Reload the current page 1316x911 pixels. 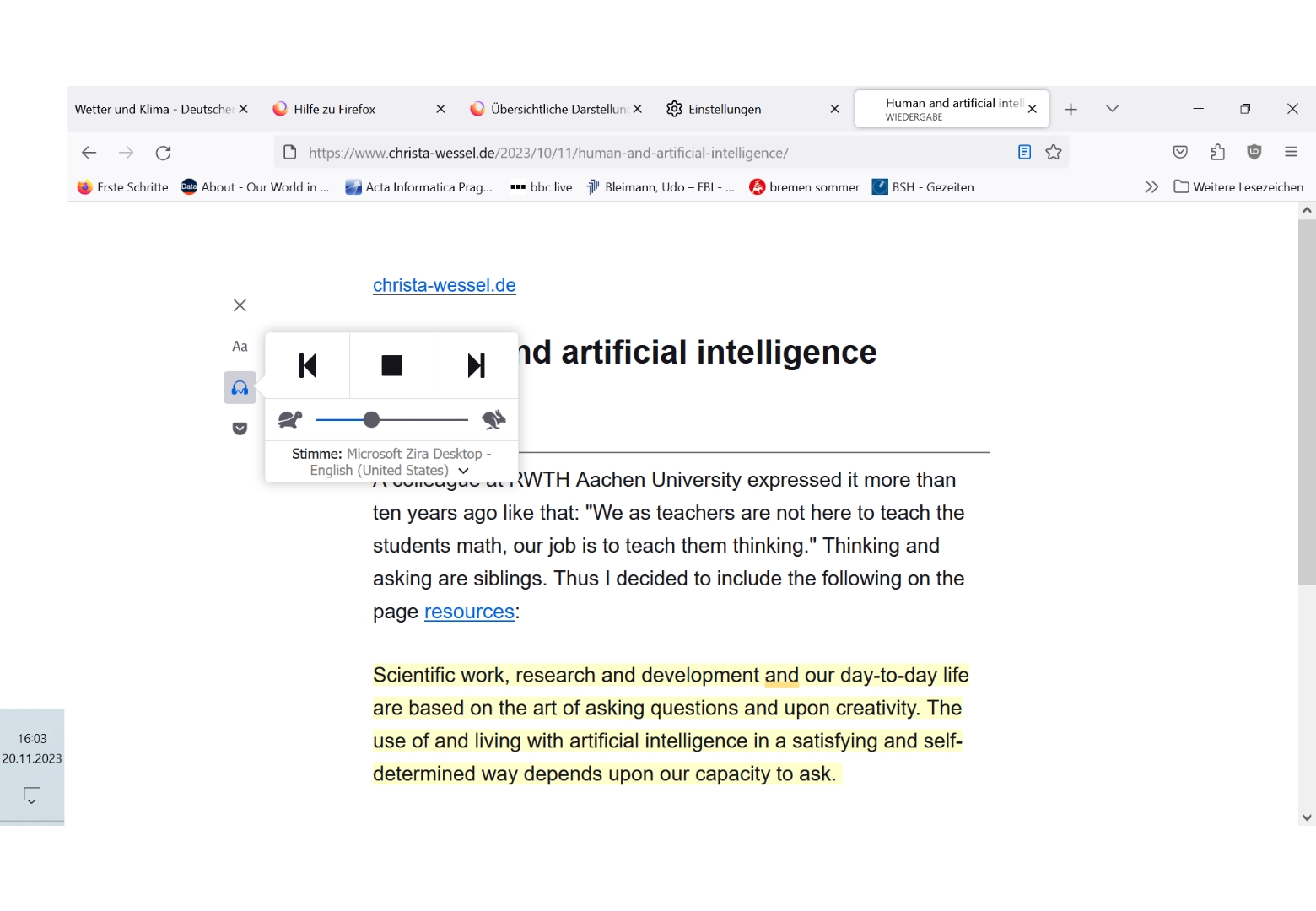(163, 153)
